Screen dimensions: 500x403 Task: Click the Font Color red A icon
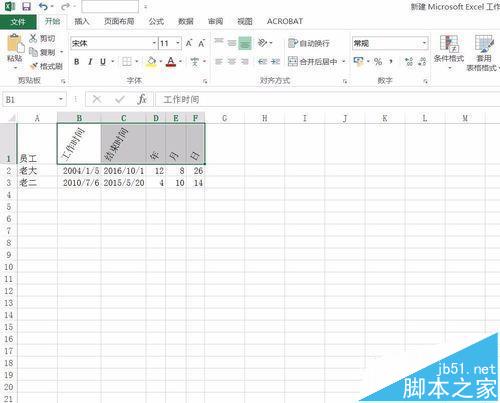point(171,61)
